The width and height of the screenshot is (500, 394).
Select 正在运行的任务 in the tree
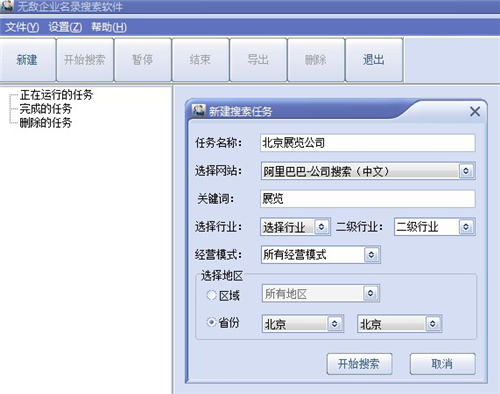pos(56,95)
